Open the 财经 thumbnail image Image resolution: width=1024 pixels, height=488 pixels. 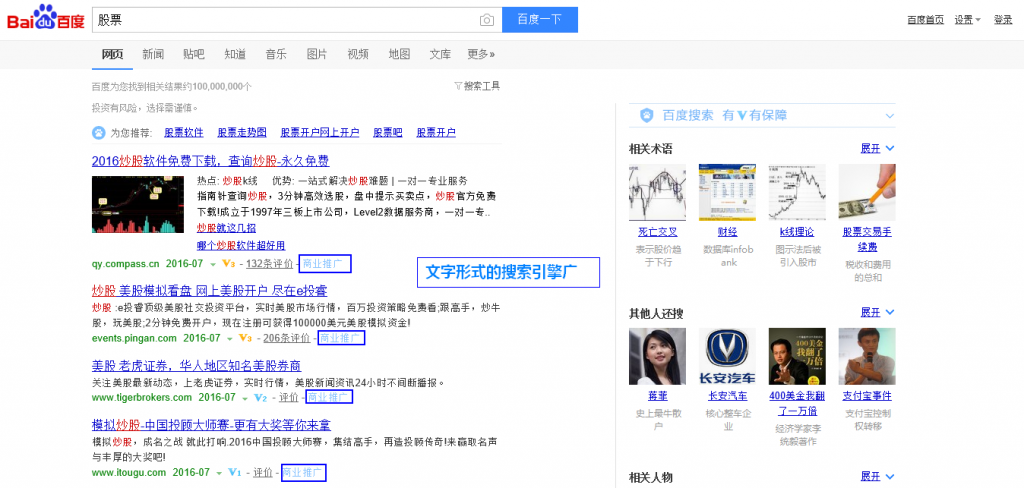click(727, 192)
